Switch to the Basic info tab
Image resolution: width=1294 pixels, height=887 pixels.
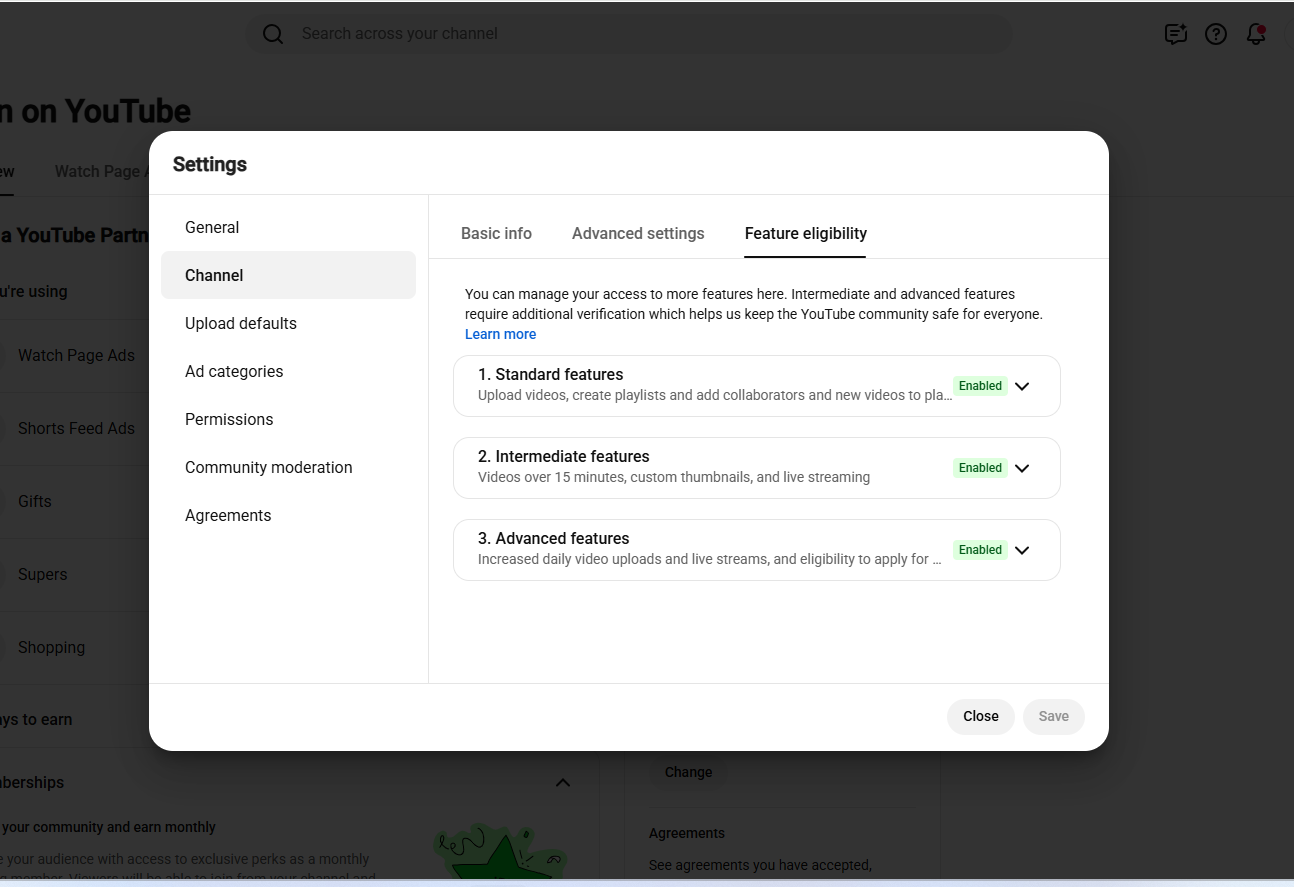coord(496,233)
